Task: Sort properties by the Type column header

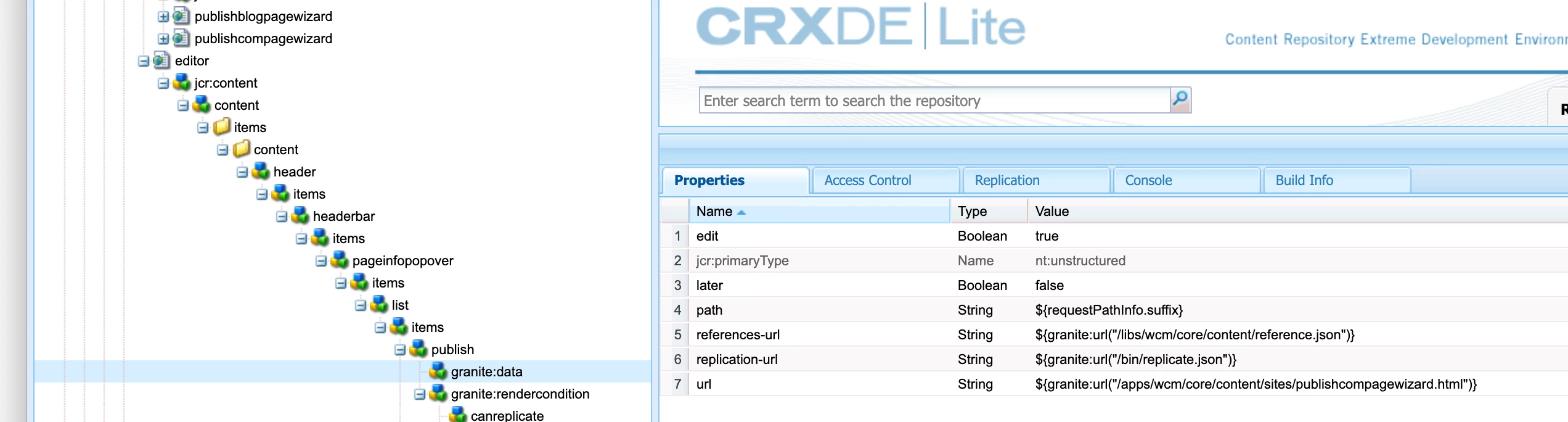Action: click(x=989, y=211)
